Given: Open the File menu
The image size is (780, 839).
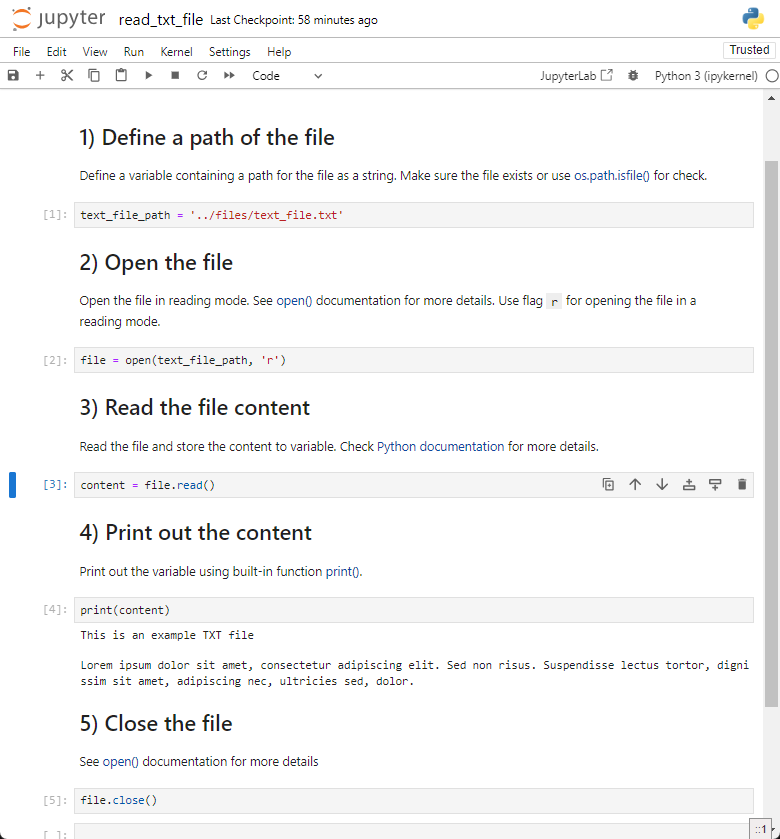Looking at the screenshot, I should coord(21,52).
